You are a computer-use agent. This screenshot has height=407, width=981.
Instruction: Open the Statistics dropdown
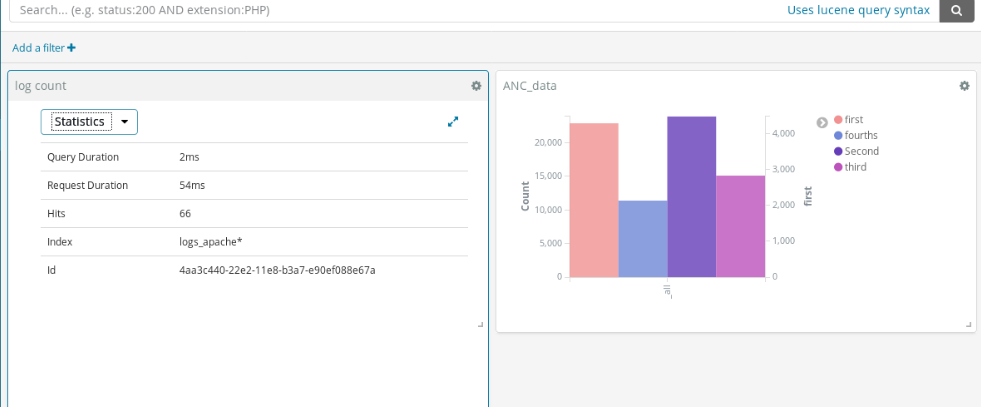click(x=89, y=121)
